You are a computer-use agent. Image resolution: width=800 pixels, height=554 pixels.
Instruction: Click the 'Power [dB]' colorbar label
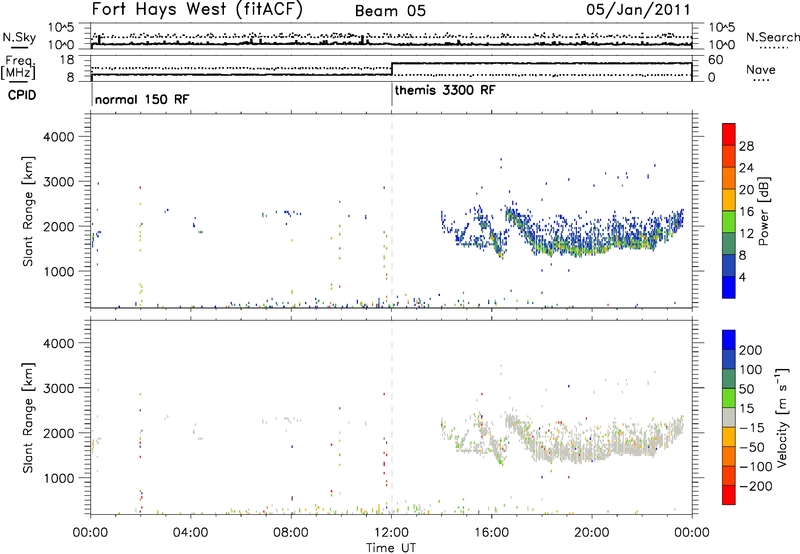point(764,211)
